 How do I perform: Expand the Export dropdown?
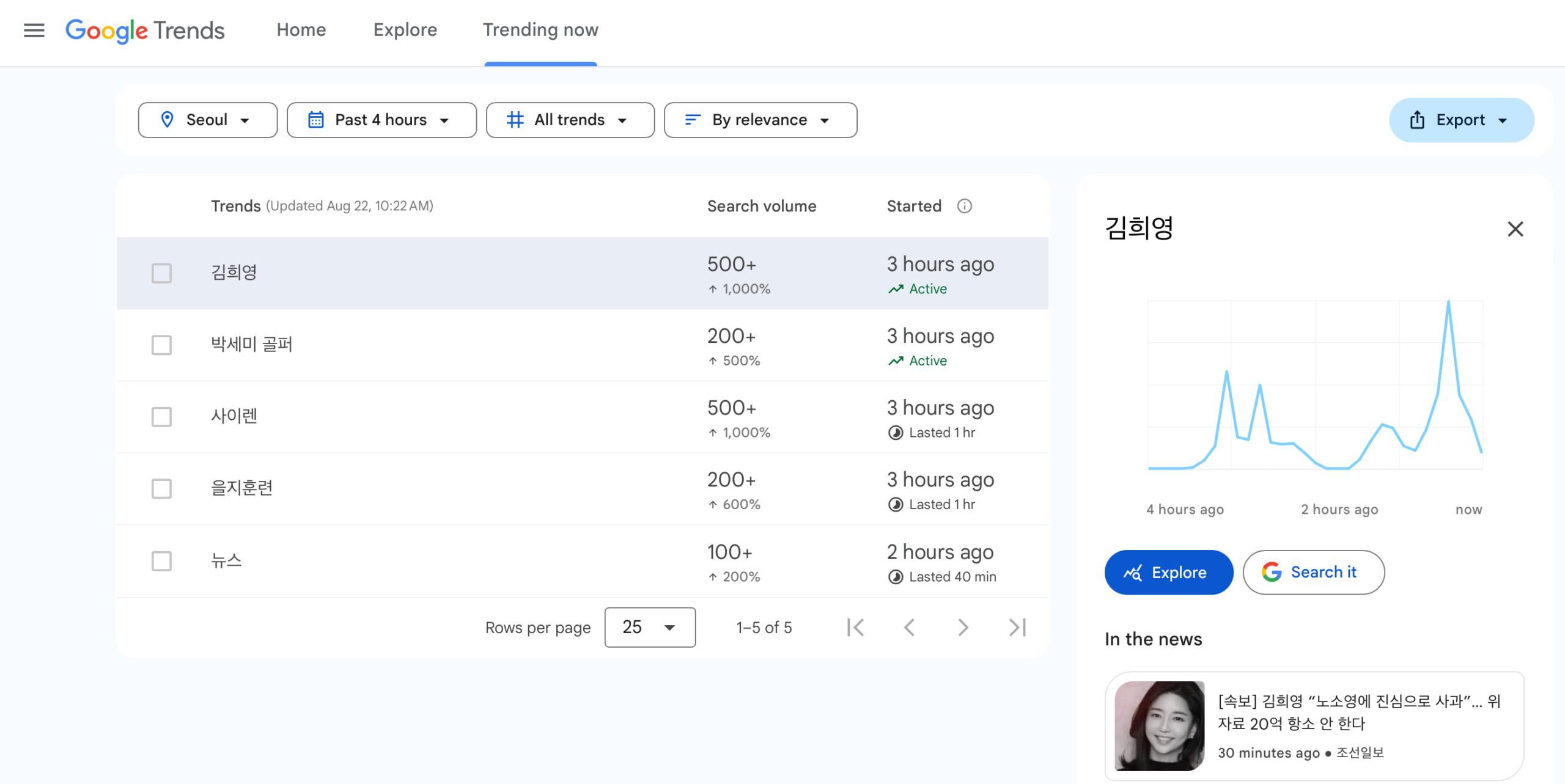point(1462,120)
